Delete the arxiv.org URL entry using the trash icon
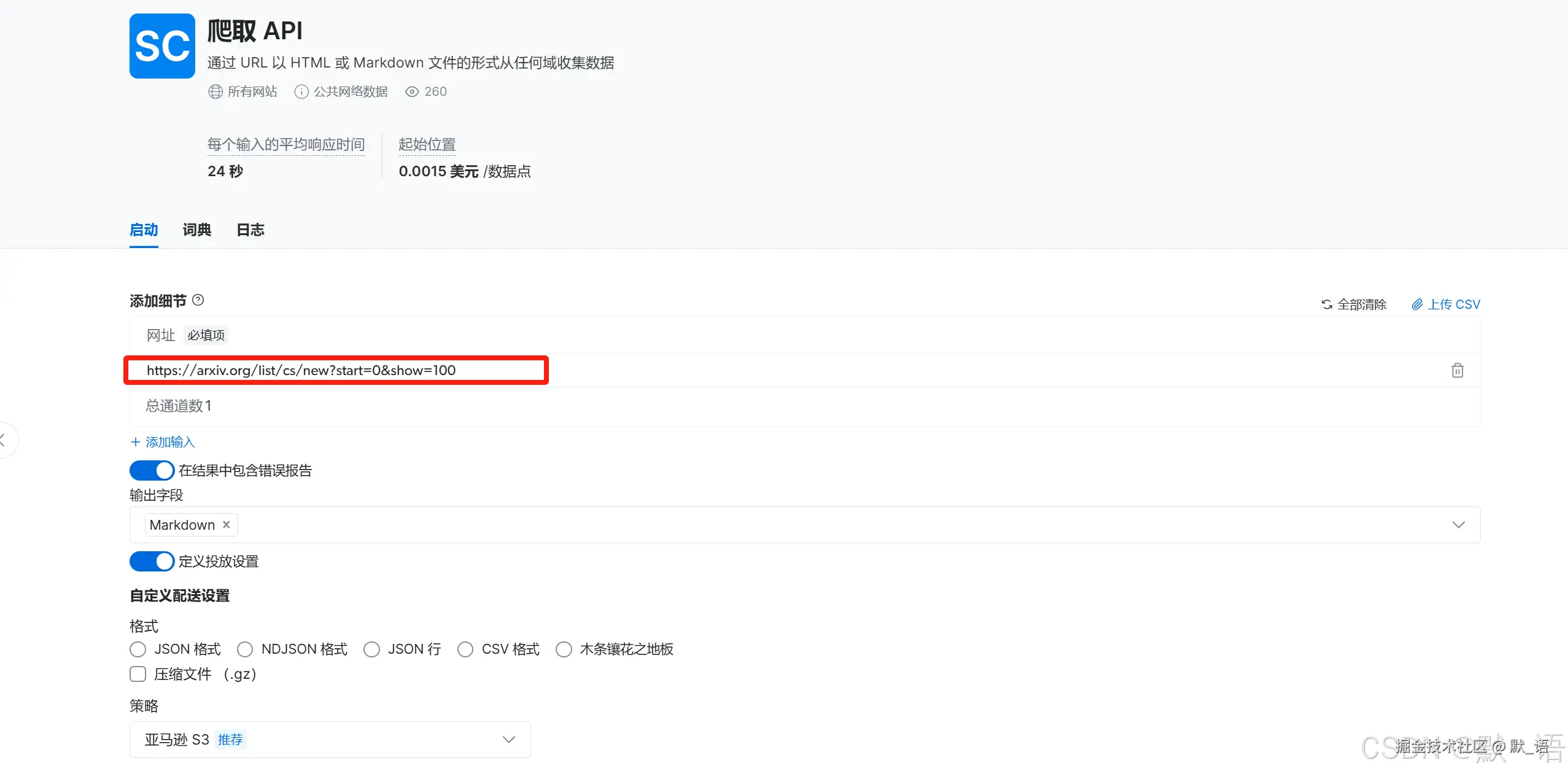 click(x=1457, y=370)
